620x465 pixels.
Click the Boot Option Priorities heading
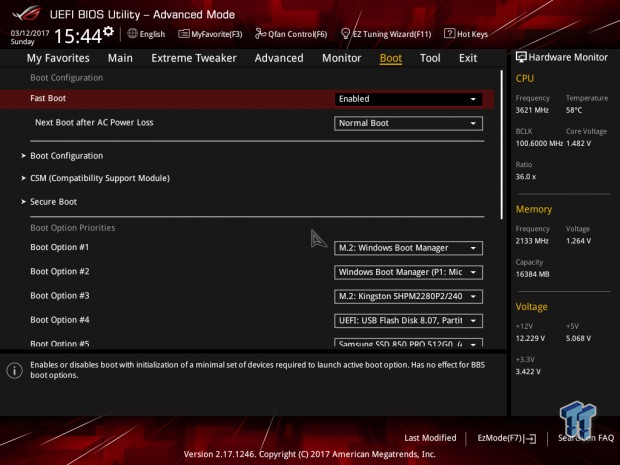[x=73, y=228]
